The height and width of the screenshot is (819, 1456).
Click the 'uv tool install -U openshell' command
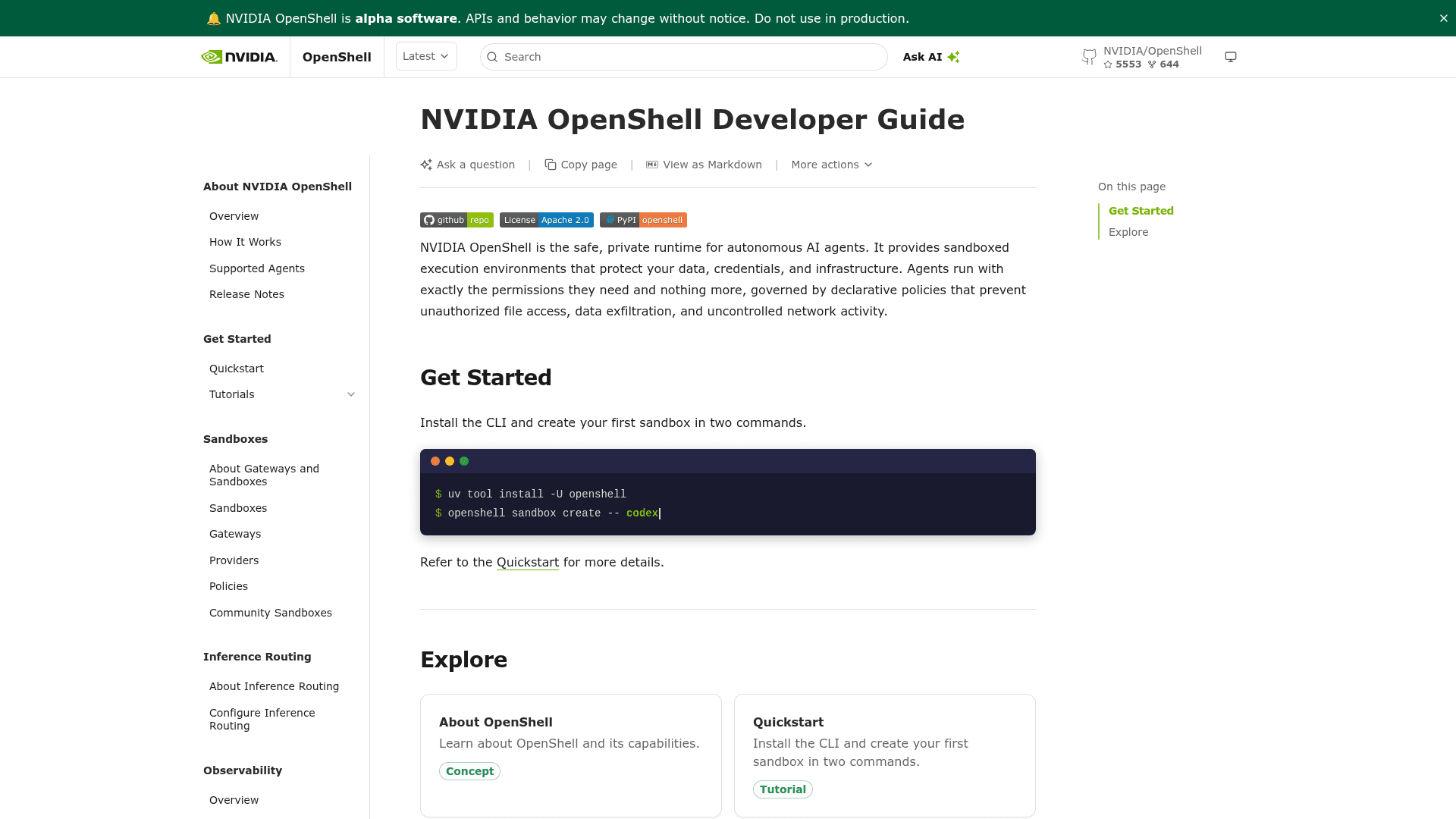(x=537, y=494)
